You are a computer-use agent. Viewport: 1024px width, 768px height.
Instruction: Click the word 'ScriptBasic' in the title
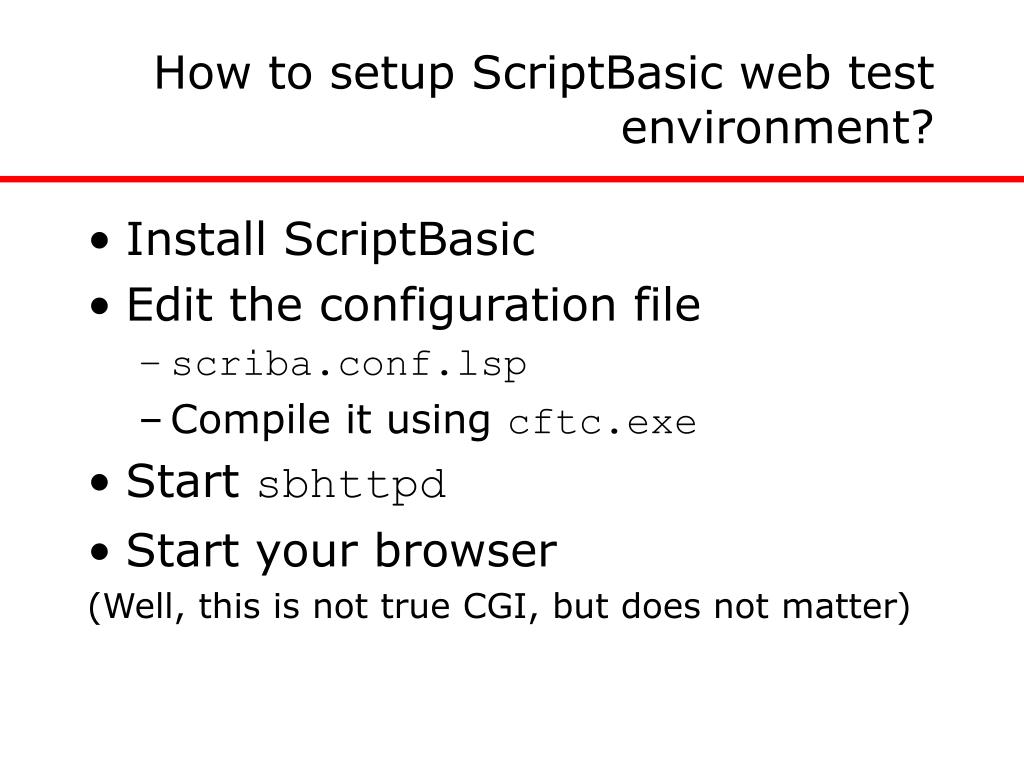597,74
